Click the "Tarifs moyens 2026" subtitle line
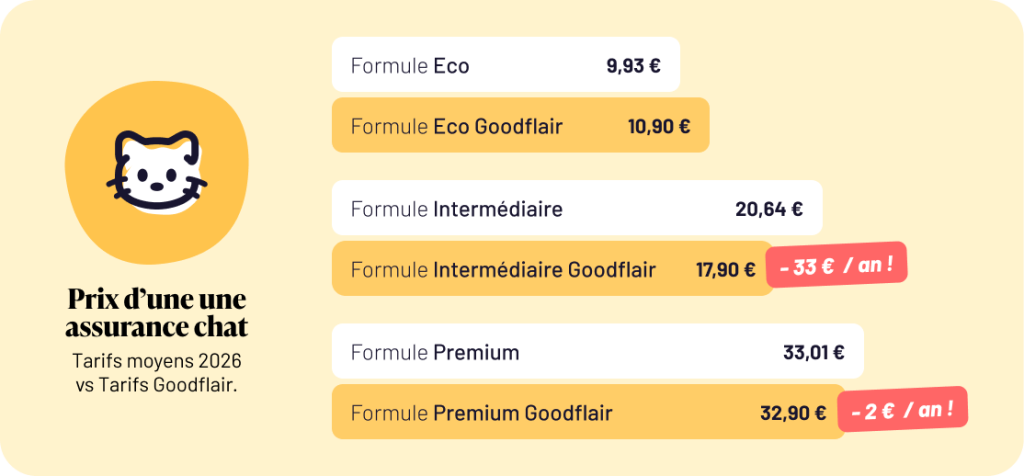 point(157,360)
